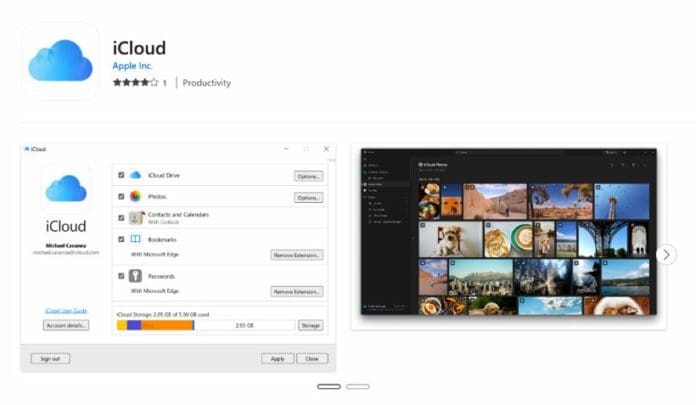Open the Apple Inc. publisher link
This screenshot has width=696, height=405.
pyautogui.click(x=134, y=66)
